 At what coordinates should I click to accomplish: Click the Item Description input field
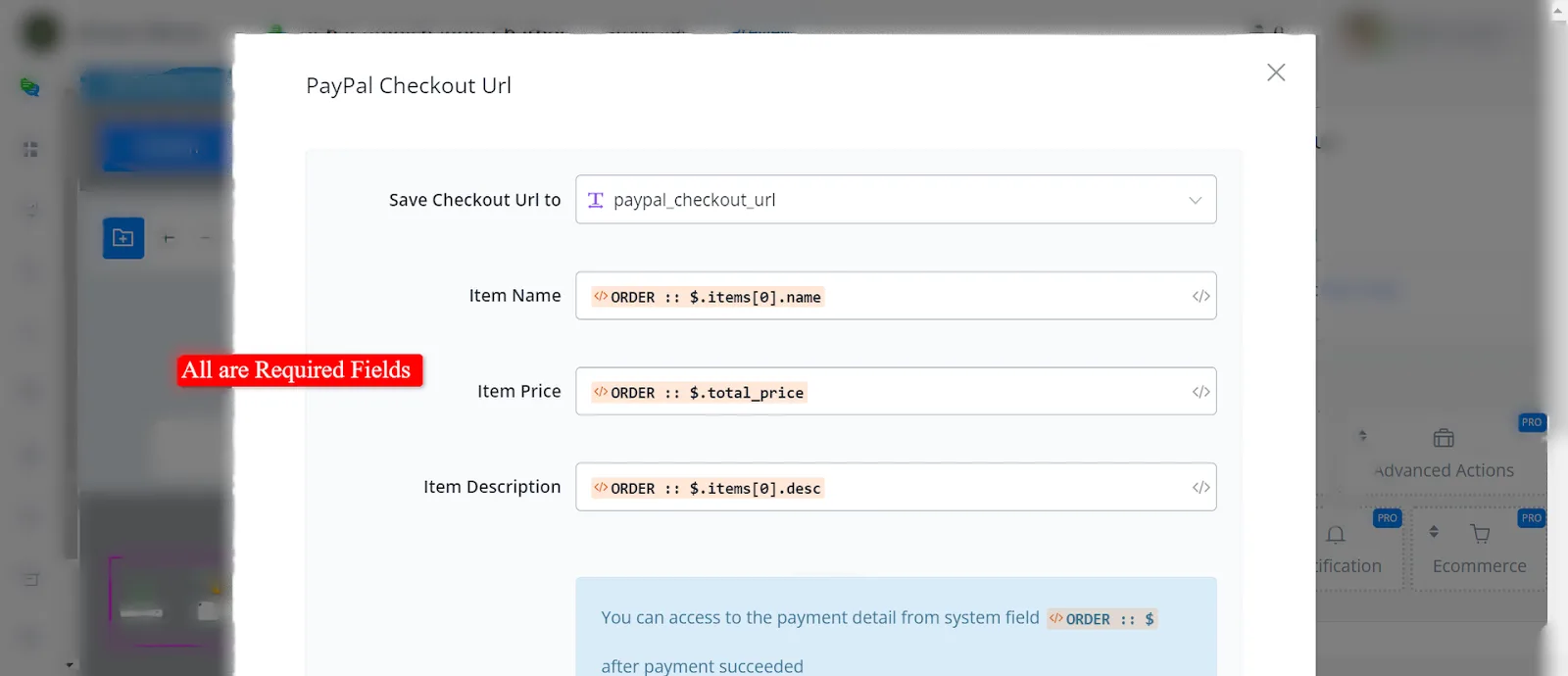click(896, 487)
